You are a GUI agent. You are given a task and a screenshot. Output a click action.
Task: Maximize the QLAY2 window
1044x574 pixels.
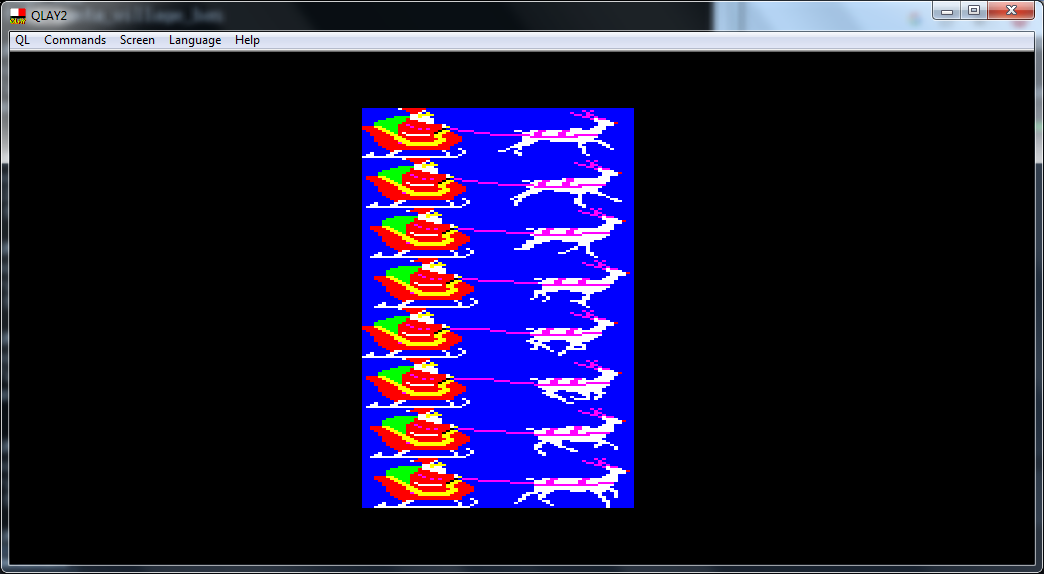click(974, 11)
